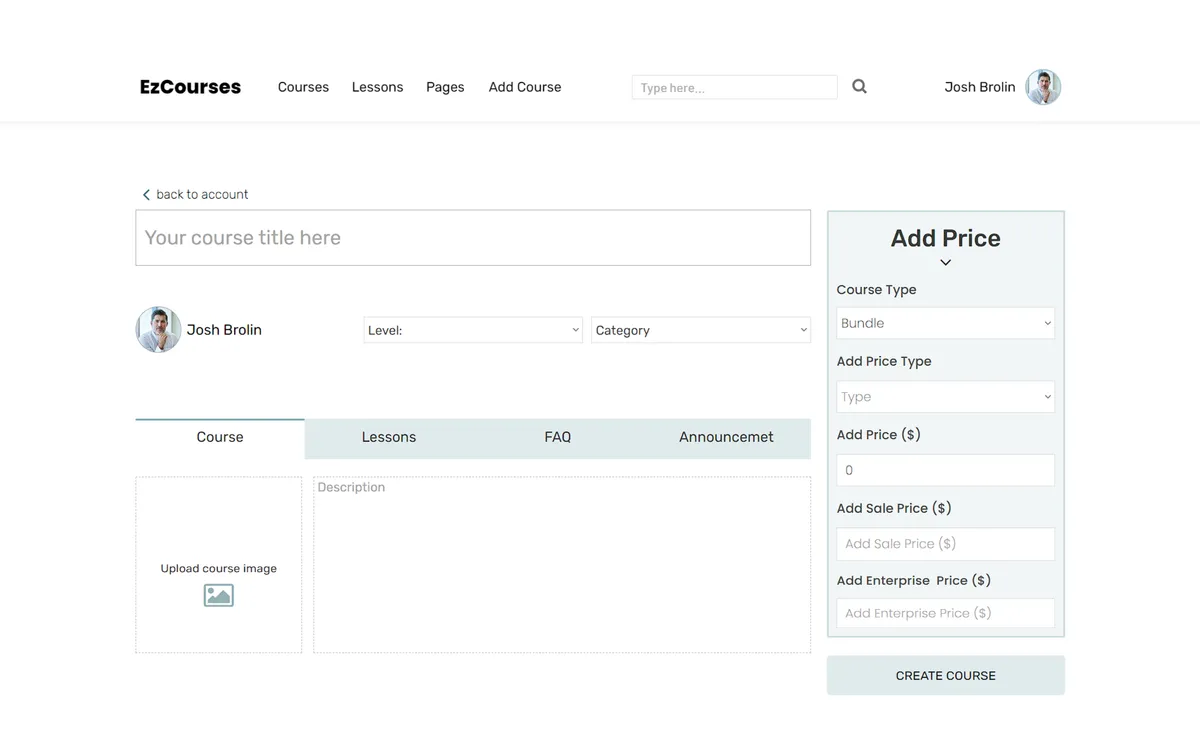Click the EzCourses logo
This screenshot has height=750, width=1200.
[x=190, y=87]
